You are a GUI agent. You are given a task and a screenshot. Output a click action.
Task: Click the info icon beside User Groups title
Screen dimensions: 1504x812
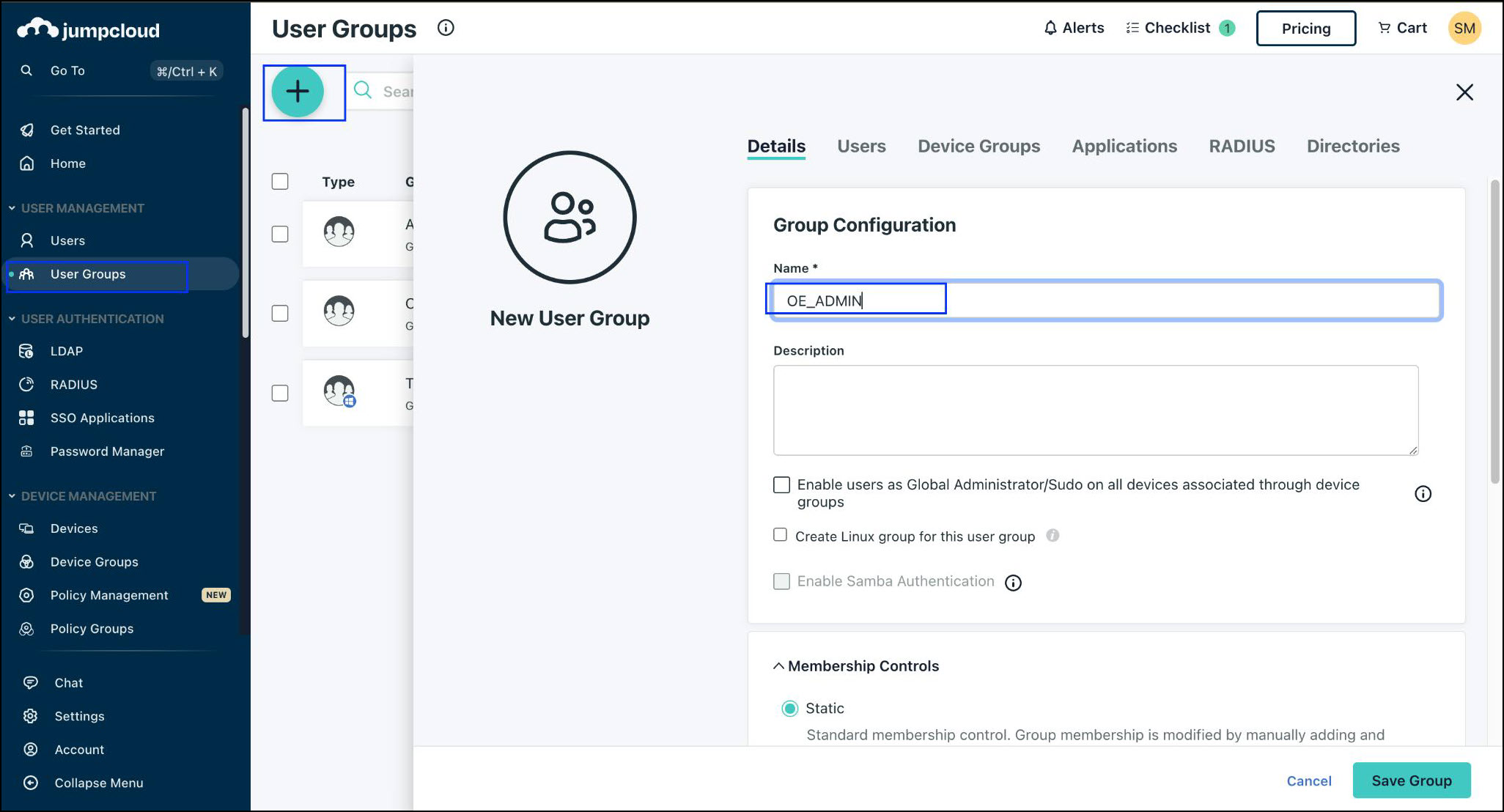(x=446, y=28)
